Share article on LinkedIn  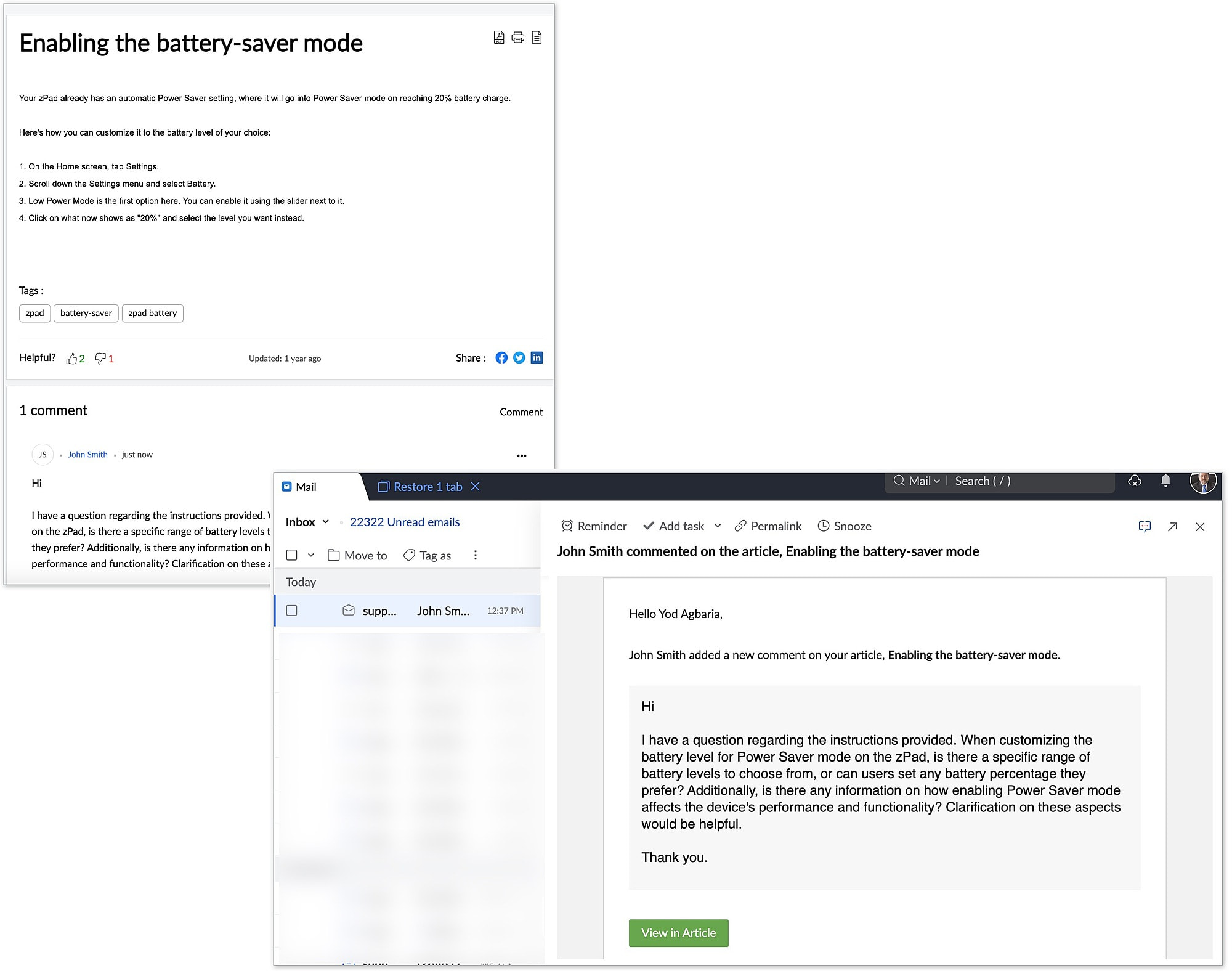(x=537, y=358)
